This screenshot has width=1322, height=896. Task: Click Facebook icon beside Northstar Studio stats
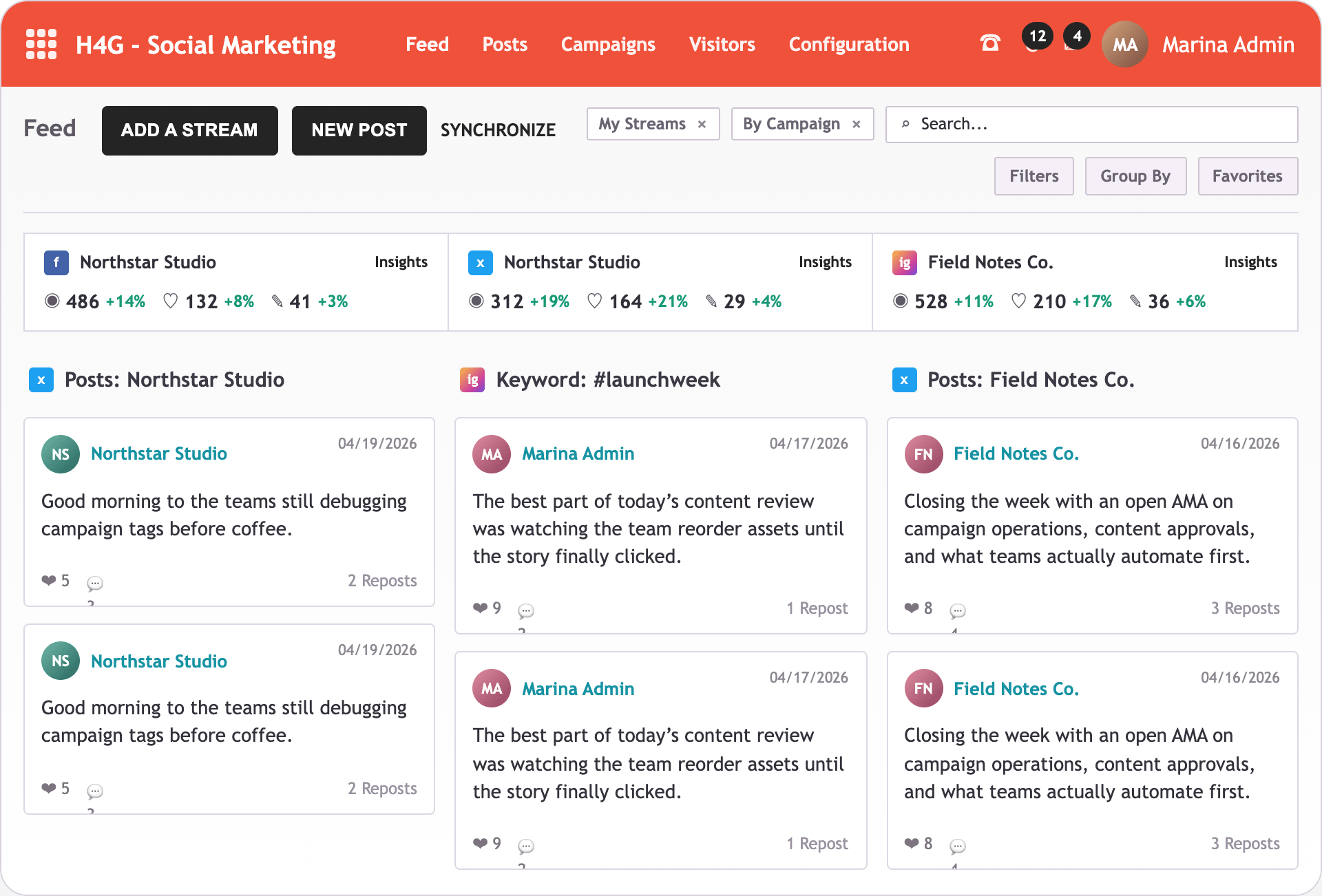(x=56, y=262)
